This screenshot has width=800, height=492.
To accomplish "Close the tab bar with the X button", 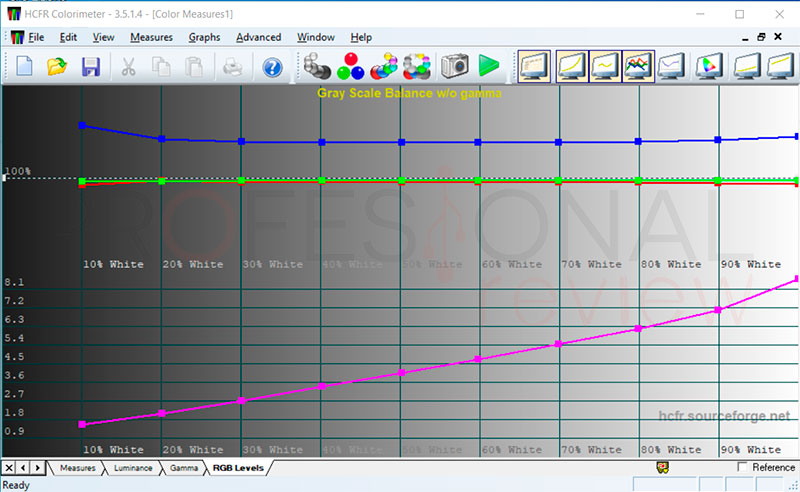I will pyautogui.click(x=9, y=468).
